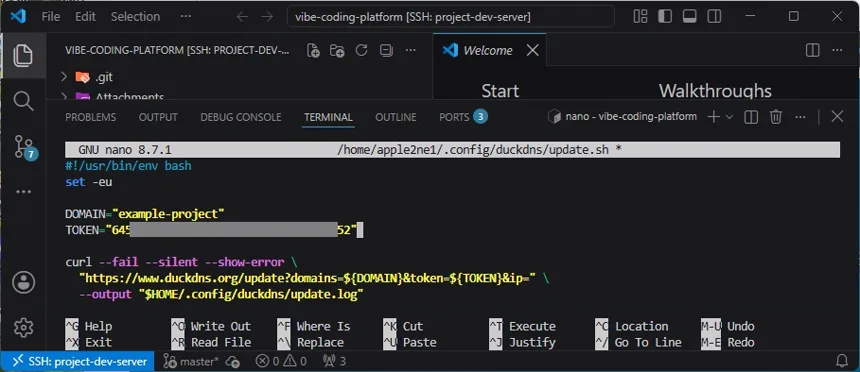Viewport: 860px width, 372px height.
Task: Switch to the PROBLEMS panel tab
Action: tap(90, 117)
